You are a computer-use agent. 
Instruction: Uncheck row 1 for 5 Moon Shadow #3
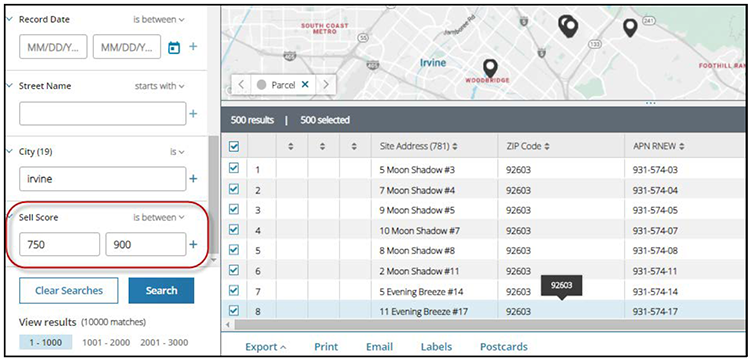(234, 168)
